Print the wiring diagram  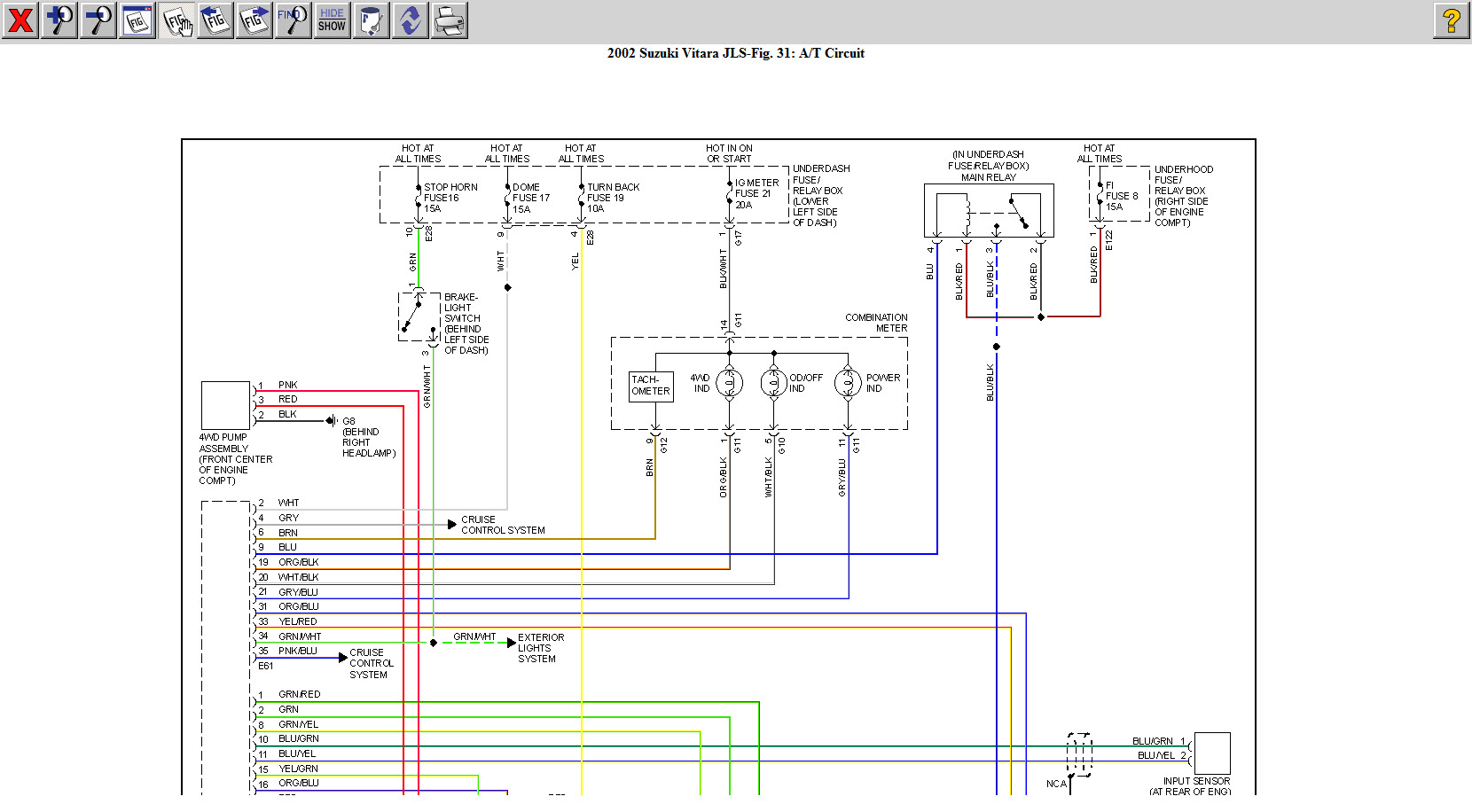point(449,20)
